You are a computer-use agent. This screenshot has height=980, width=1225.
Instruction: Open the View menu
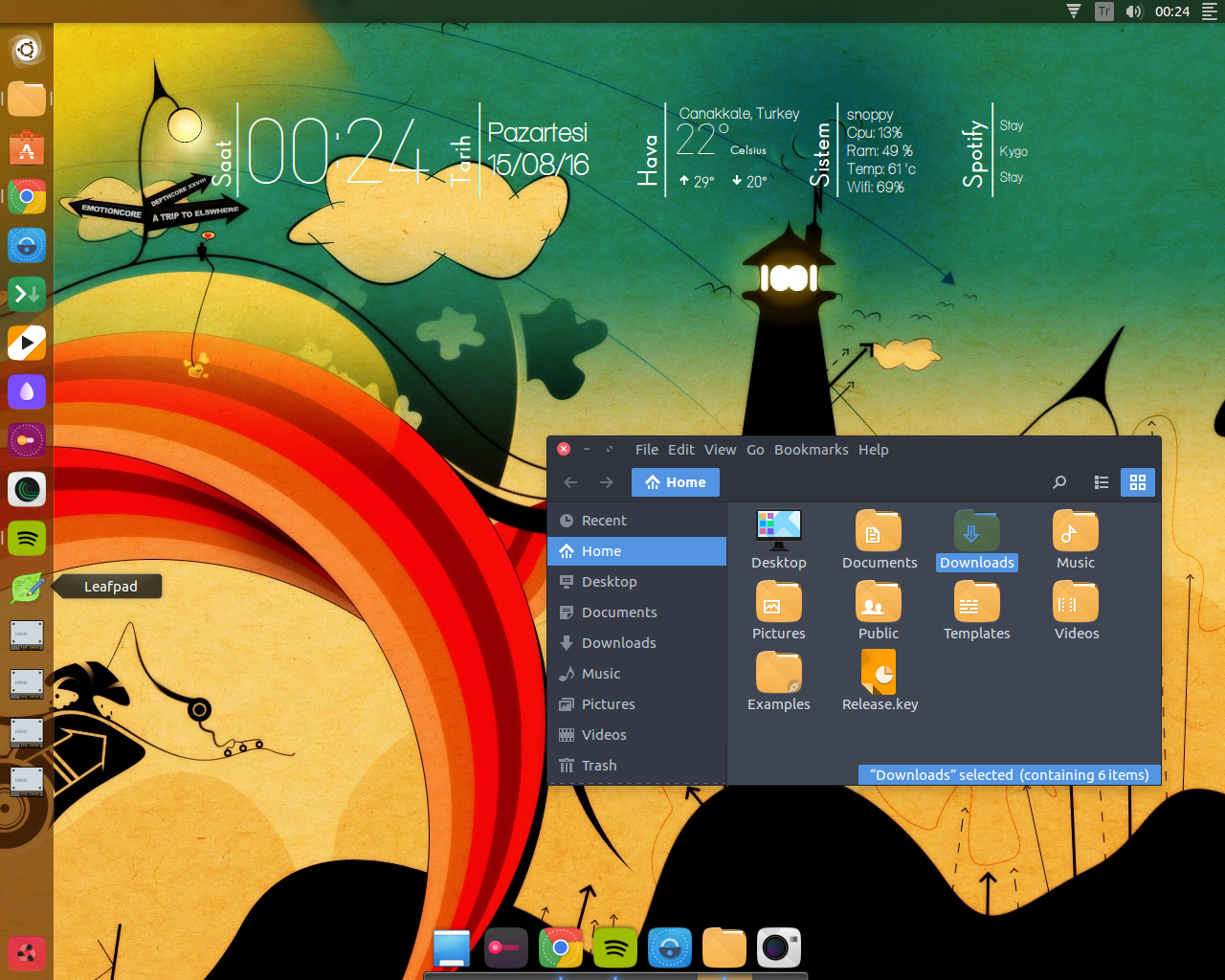click(721, 450)
